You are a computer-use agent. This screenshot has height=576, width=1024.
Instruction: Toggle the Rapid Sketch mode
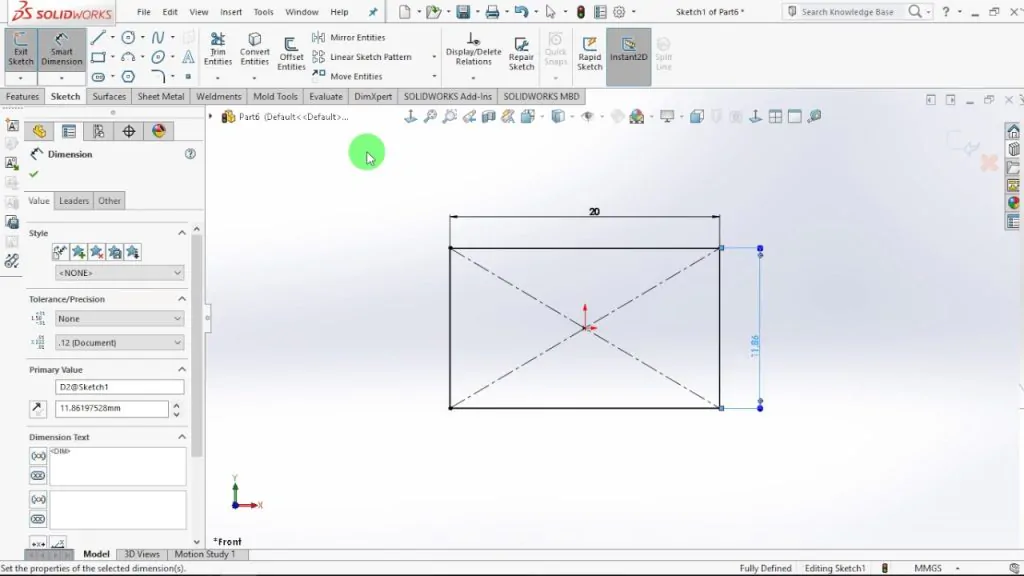point(589,54)
